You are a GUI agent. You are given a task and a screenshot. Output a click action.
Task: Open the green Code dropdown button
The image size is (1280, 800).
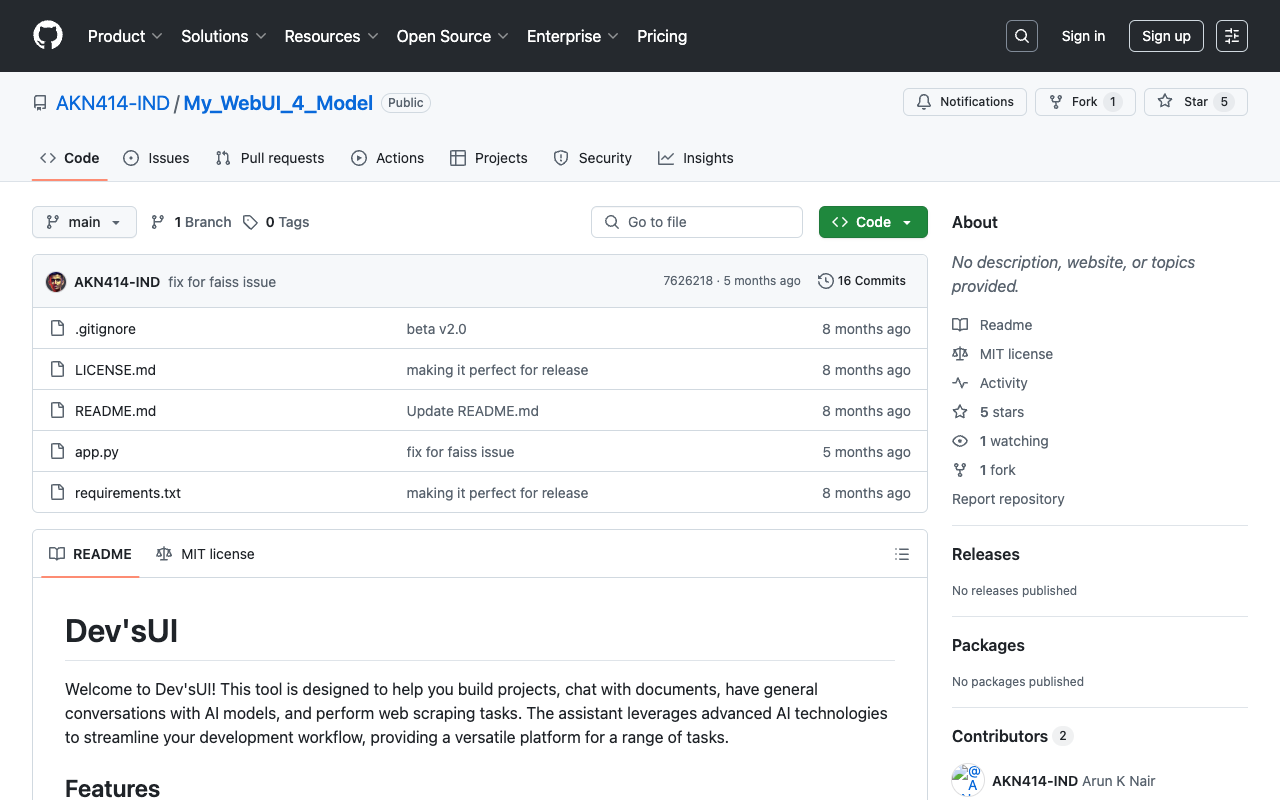click(x=873, y=222)
